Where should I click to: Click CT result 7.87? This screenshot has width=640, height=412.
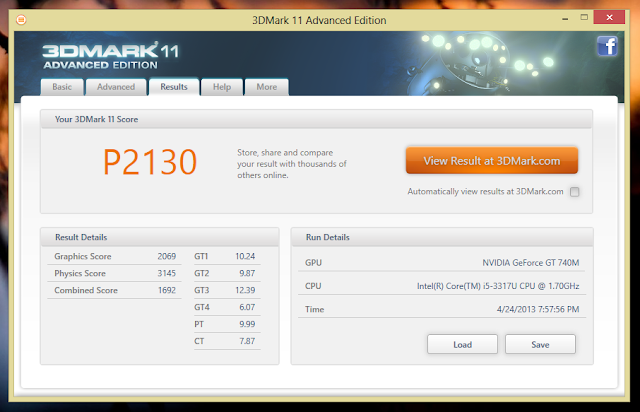coord(247,341)
